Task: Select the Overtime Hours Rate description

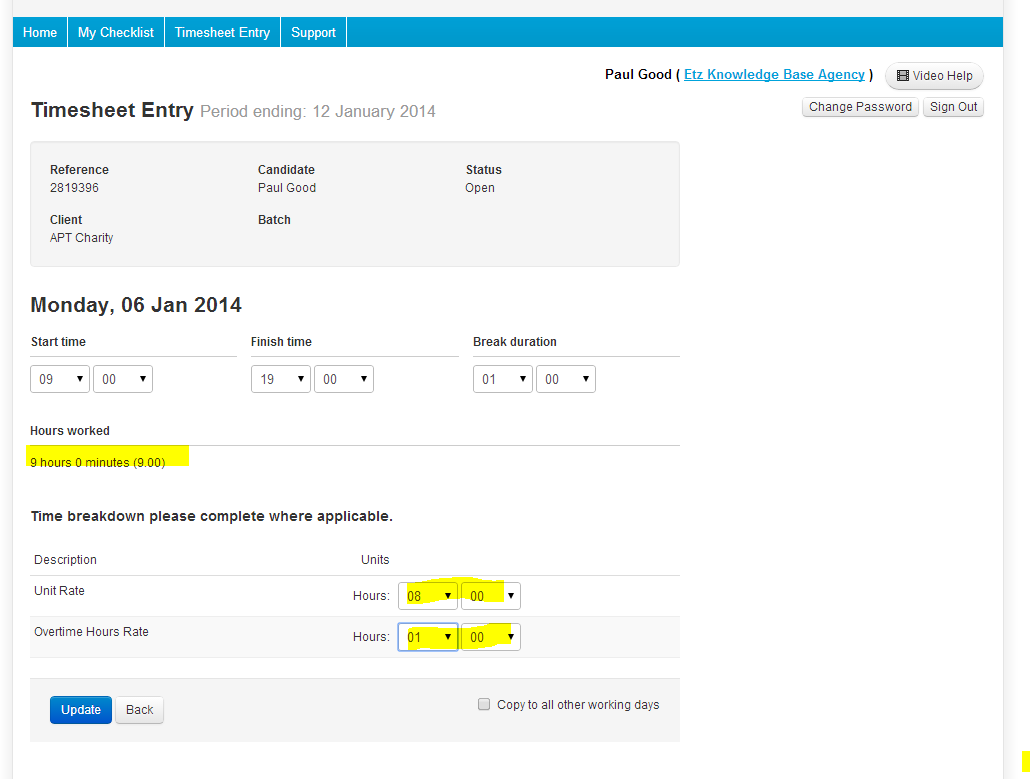Action: click(91, 631)
